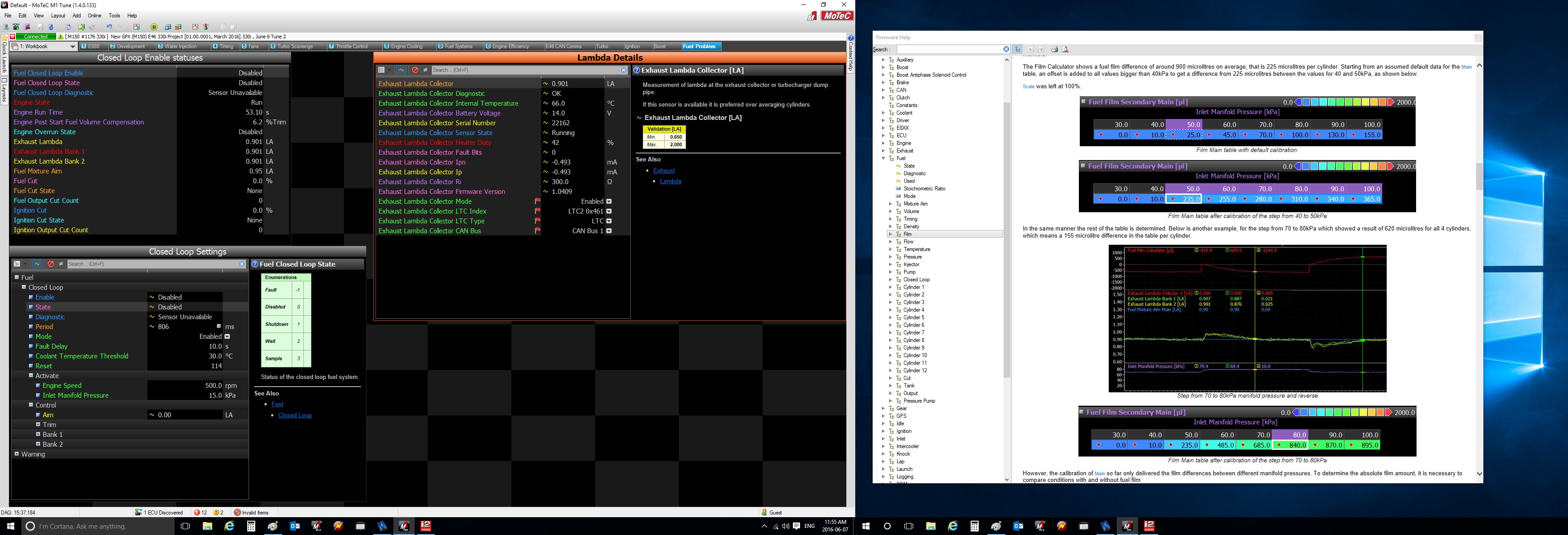This screenshot has width=1568, height=535.
Task: Expand the Closed Loop topic in Firmware Help
Action: [x=890, y=280]
